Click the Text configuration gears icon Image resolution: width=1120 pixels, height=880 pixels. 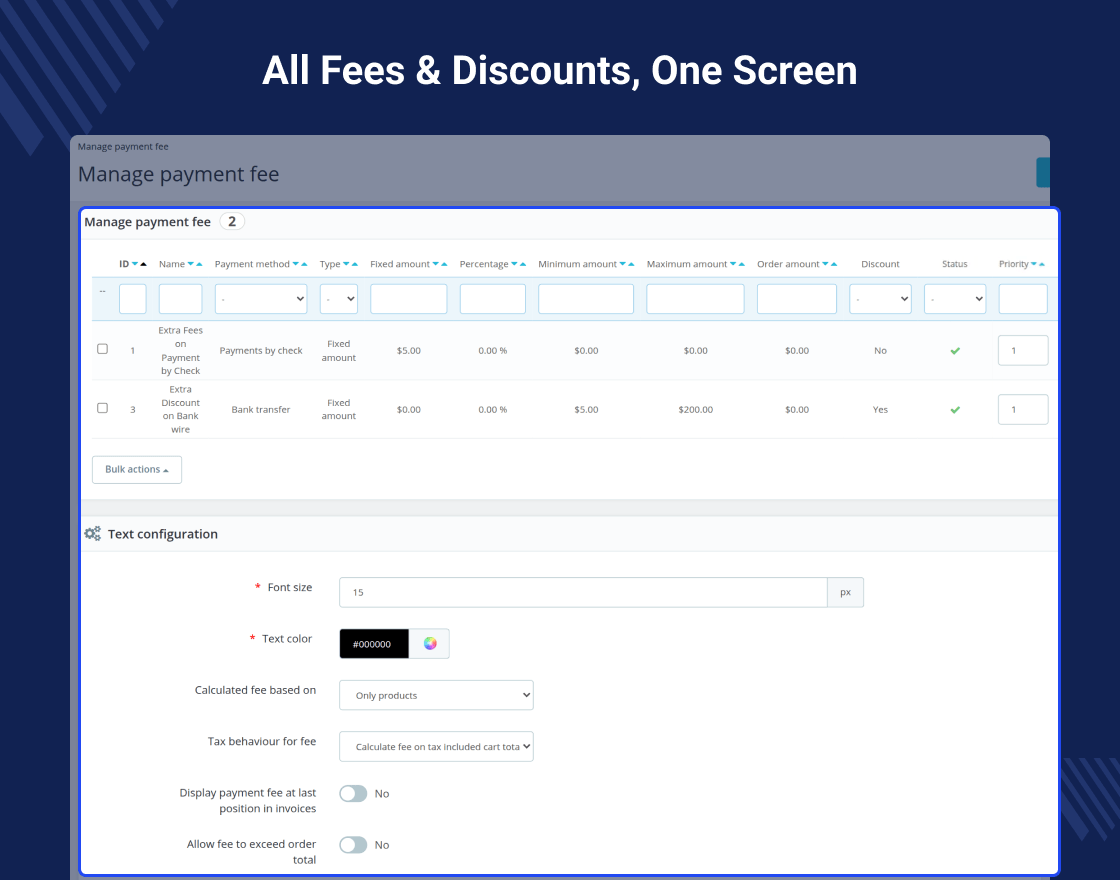[93, 534]
